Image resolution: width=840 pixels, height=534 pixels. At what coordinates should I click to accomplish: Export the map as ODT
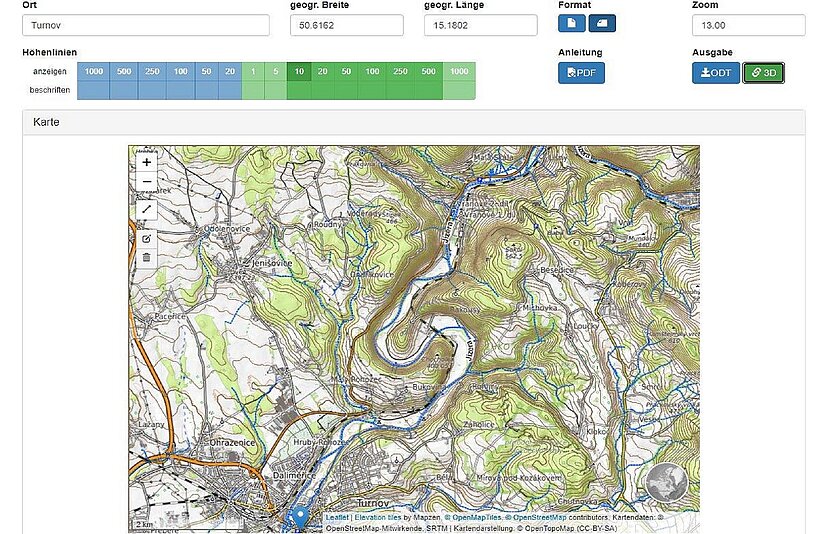pos(715,73)
